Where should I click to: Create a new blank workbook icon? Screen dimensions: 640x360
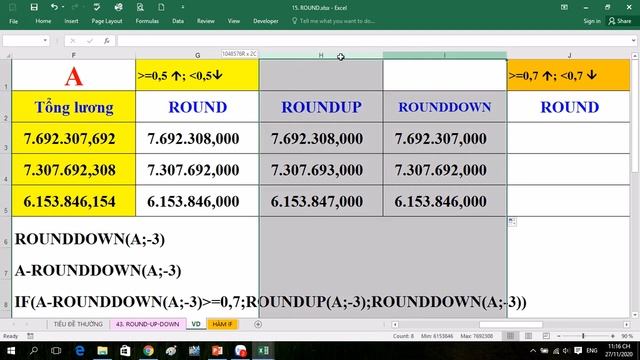162,7
